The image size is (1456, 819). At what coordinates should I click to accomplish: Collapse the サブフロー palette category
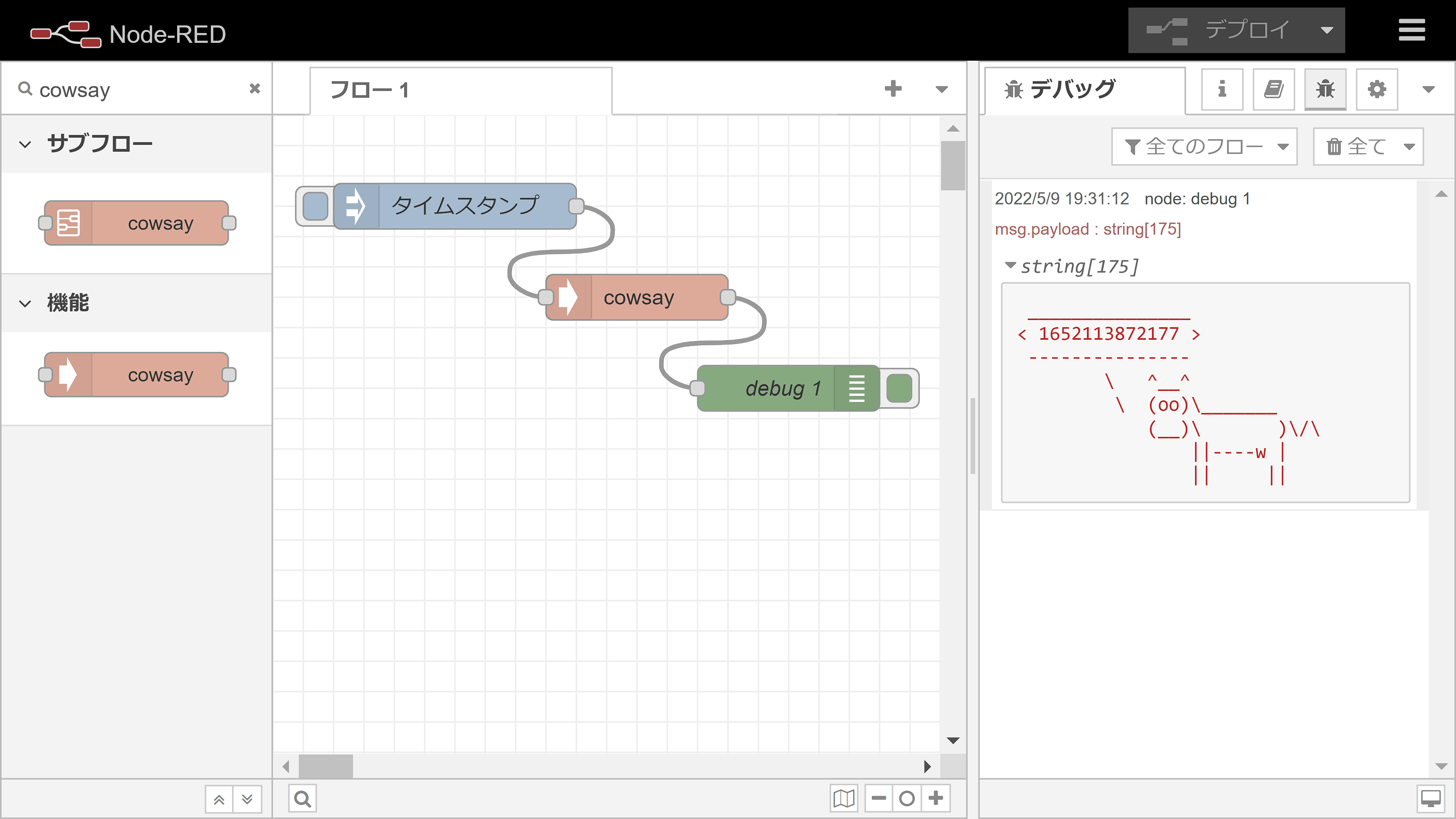tap(25, 144)
